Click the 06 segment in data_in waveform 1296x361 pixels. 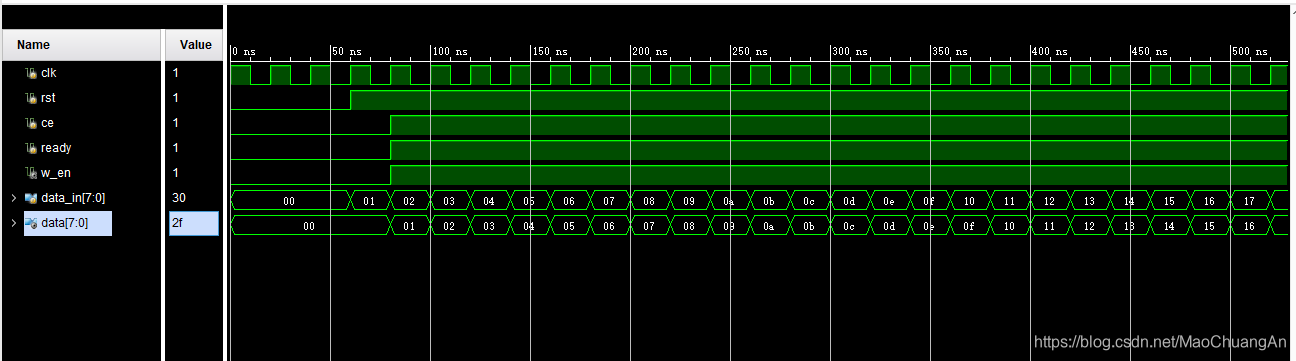click(569, 201)
